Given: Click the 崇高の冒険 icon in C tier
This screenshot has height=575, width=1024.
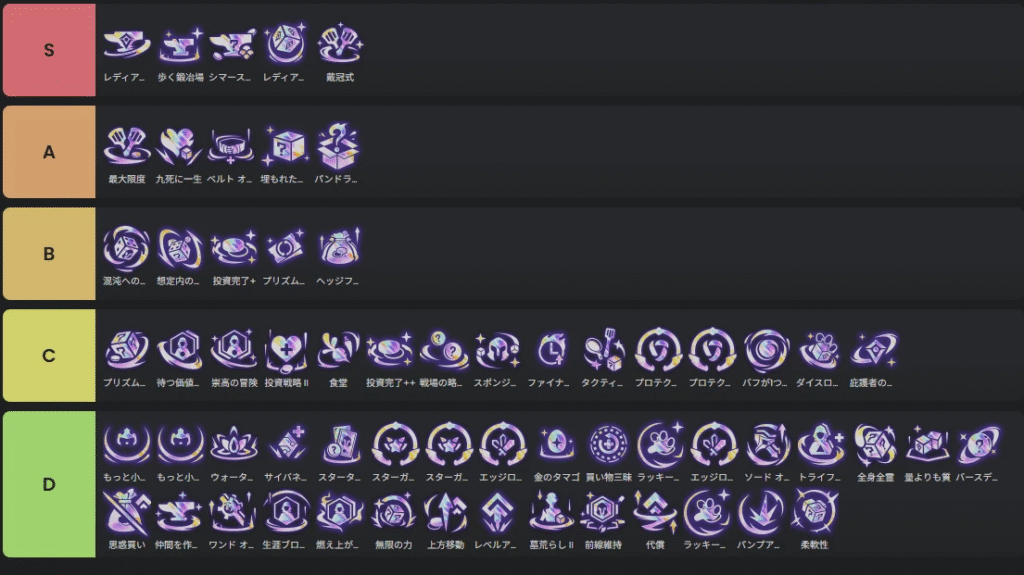Looking at the screenshot, I should [x=233, y=350].
